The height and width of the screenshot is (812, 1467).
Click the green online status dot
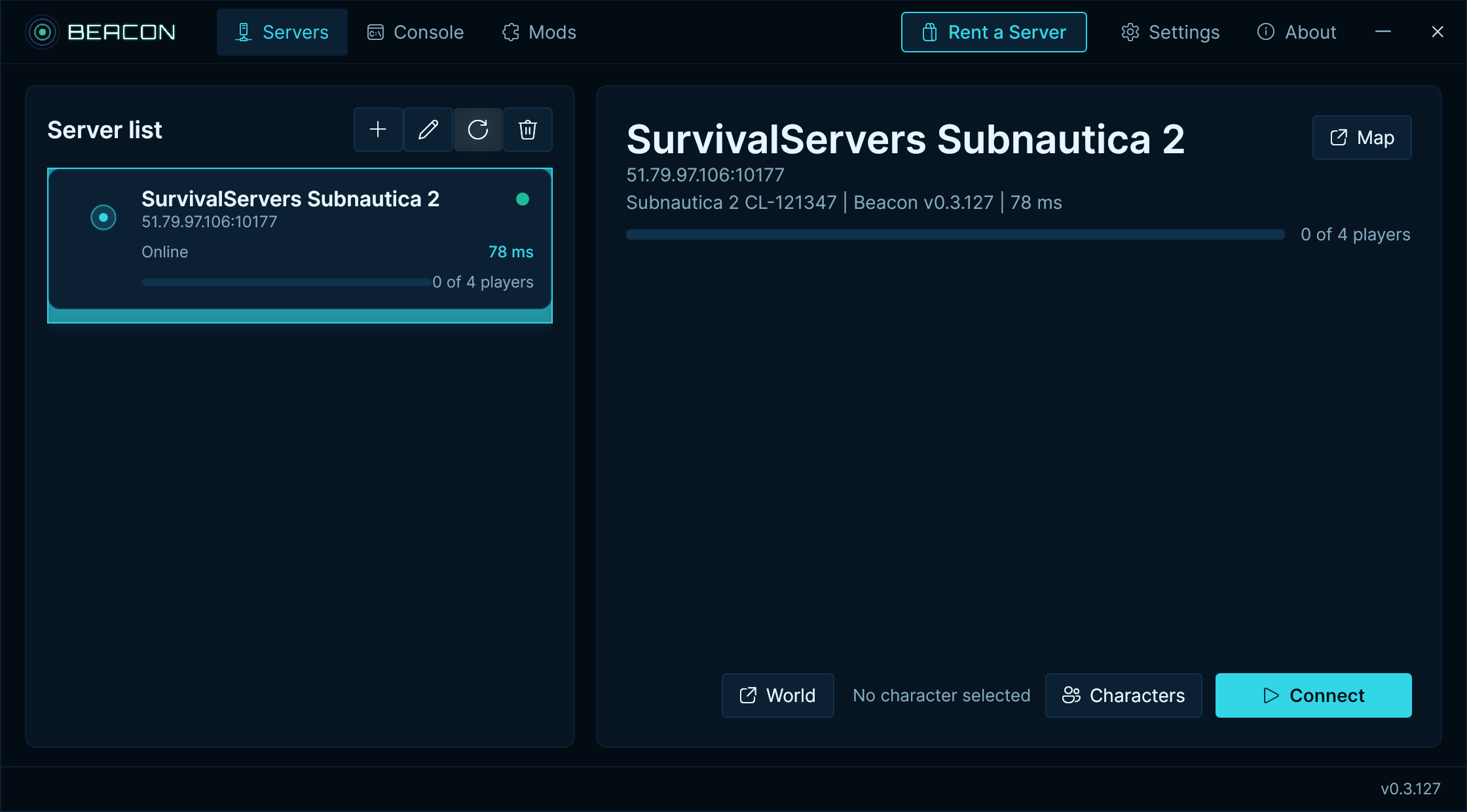(x=523, y=199)
